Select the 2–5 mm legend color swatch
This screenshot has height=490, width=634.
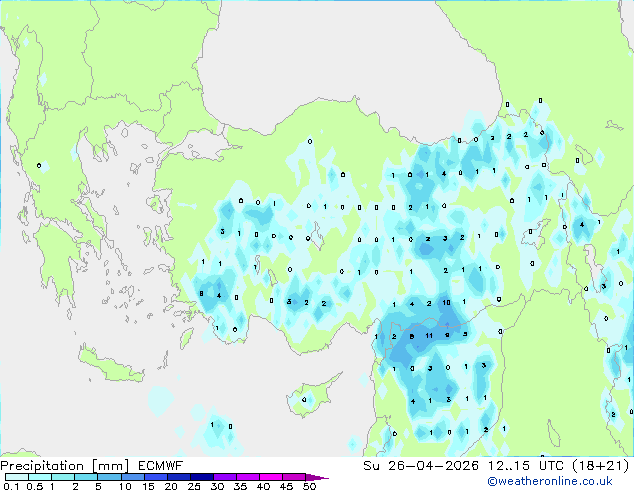click(x=86, y=477)
